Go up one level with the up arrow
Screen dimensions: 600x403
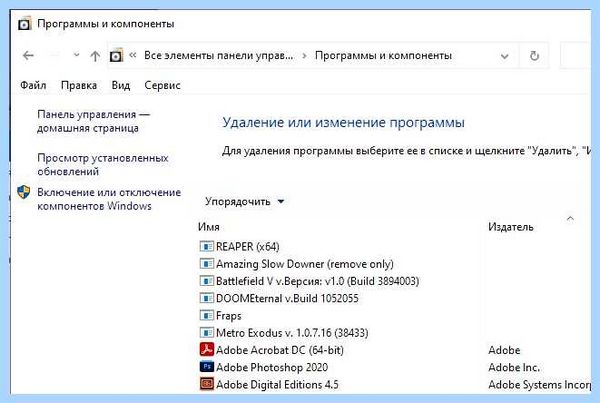click(x=95, y=56)
